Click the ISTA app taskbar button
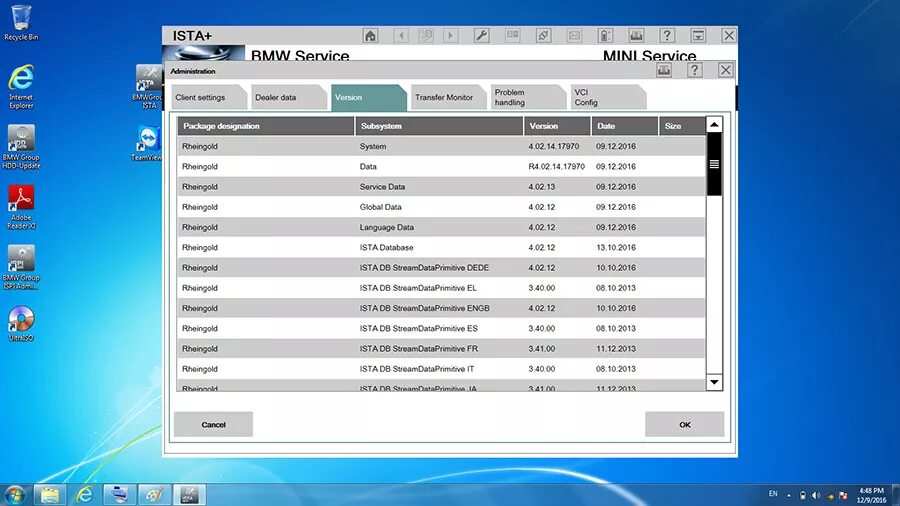Image resolution: width=900 pixels, height=506 pixels. (x=189, y=495)
